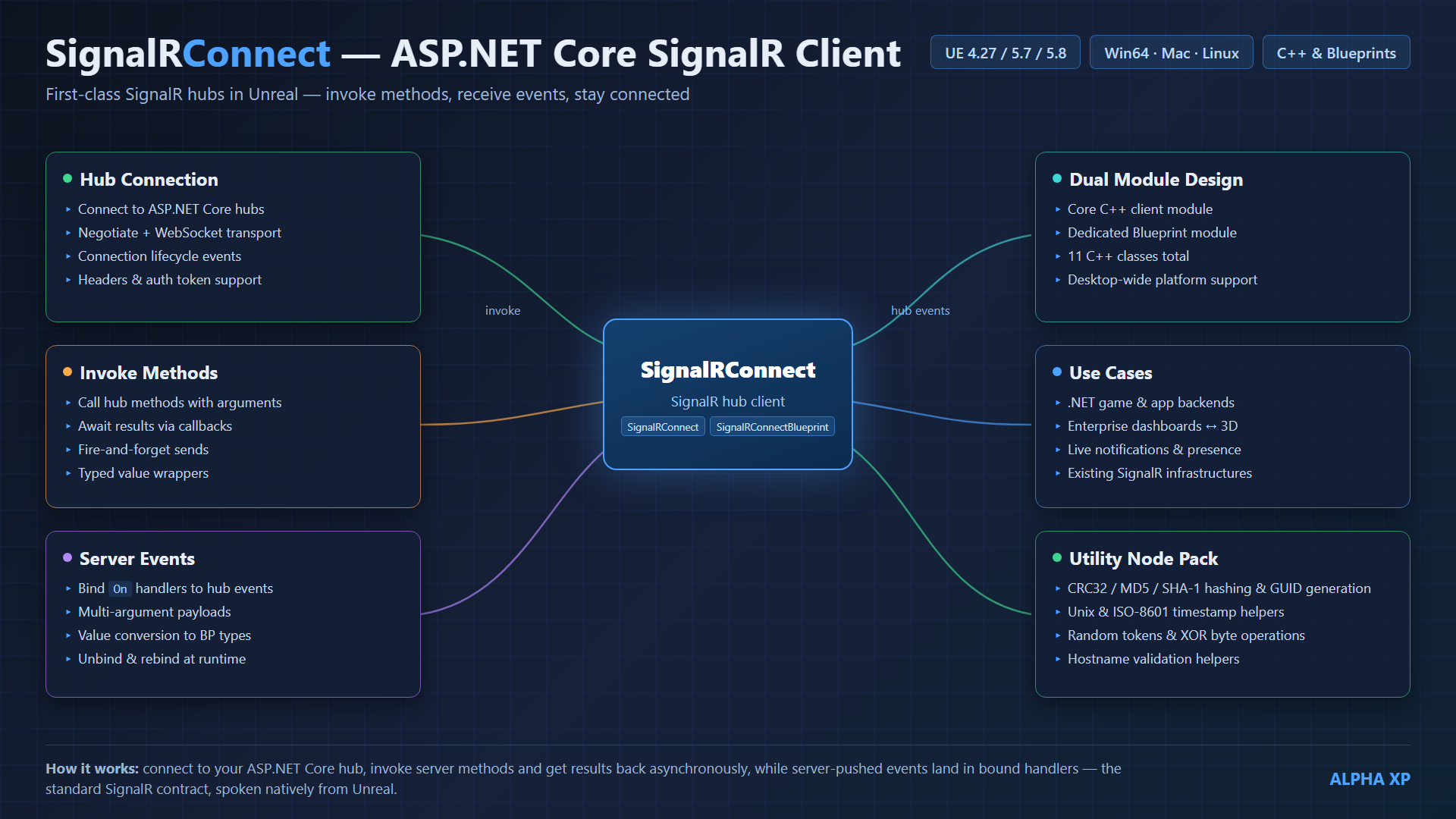Click the blue dot beside Use Cases
This screenshot has height=819, width=1456.
tap(1057, 372)
